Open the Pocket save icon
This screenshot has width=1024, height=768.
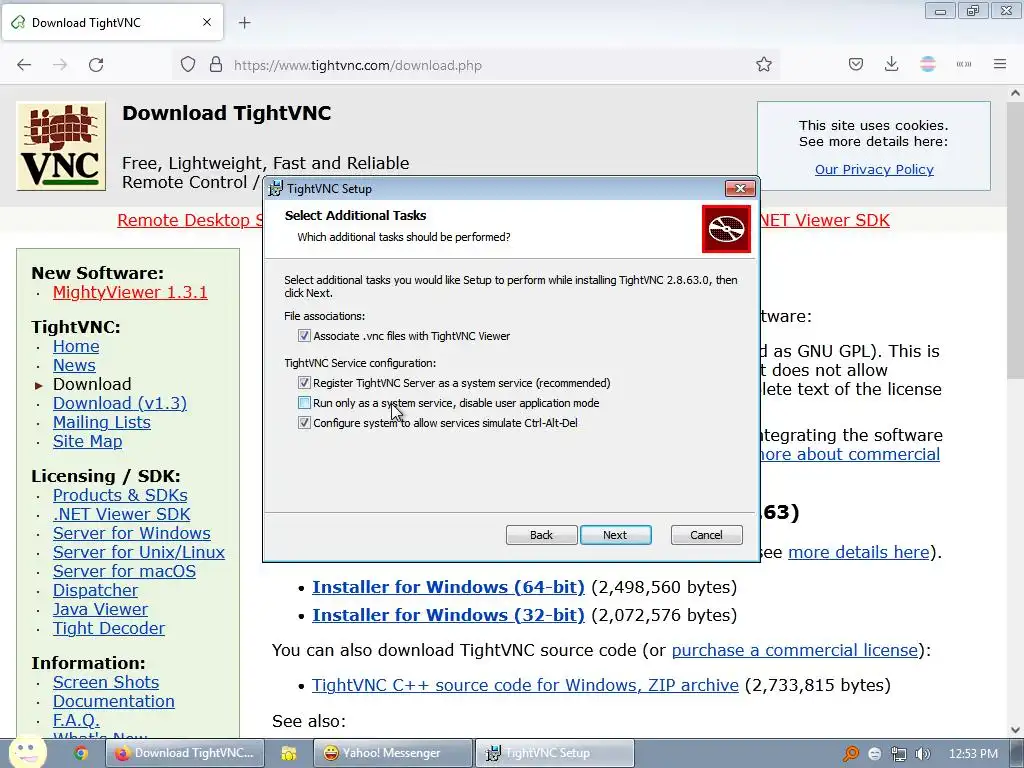pyautogui.click(x=856, y=64)
